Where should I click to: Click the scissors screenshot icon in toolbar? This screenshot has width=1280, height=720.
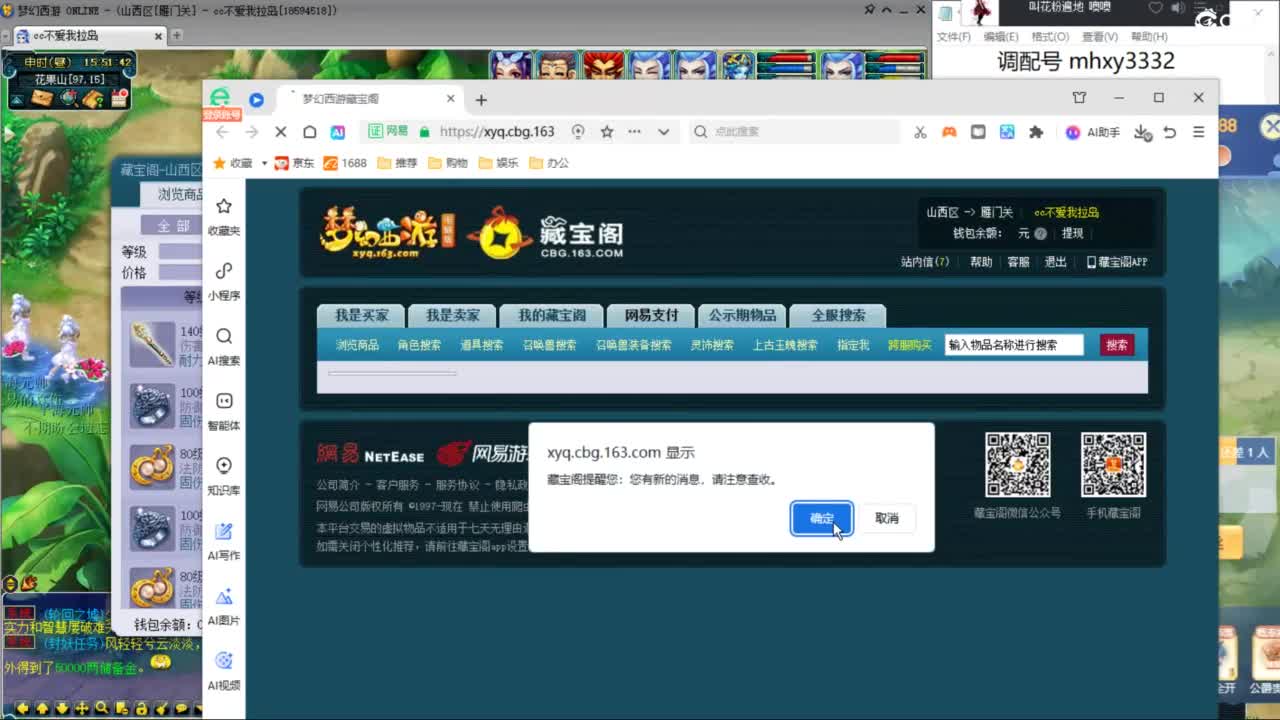920,132
